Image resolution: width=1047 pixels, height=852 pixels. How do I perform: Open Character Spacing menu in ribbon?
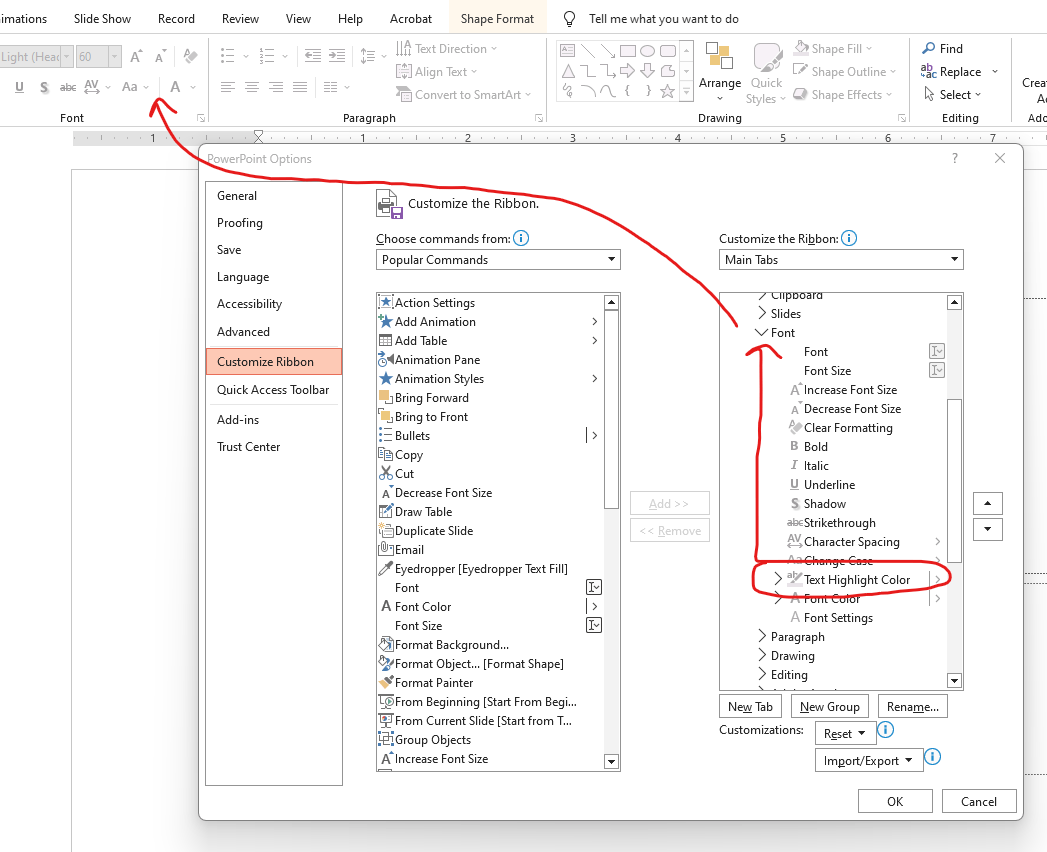[97, 87]
